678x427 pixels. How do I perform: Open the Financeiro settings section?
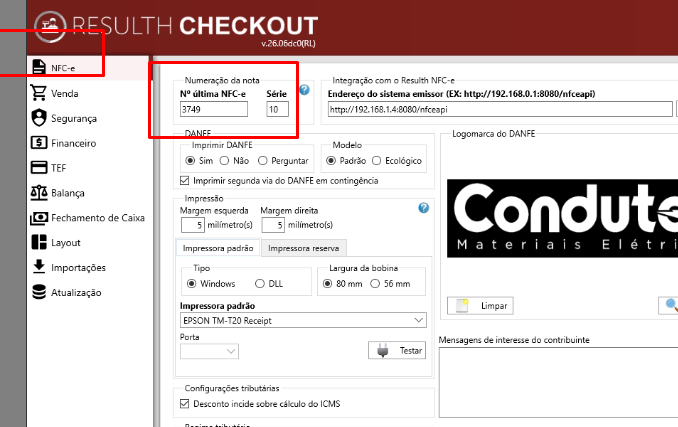click(x=74, y=143)
